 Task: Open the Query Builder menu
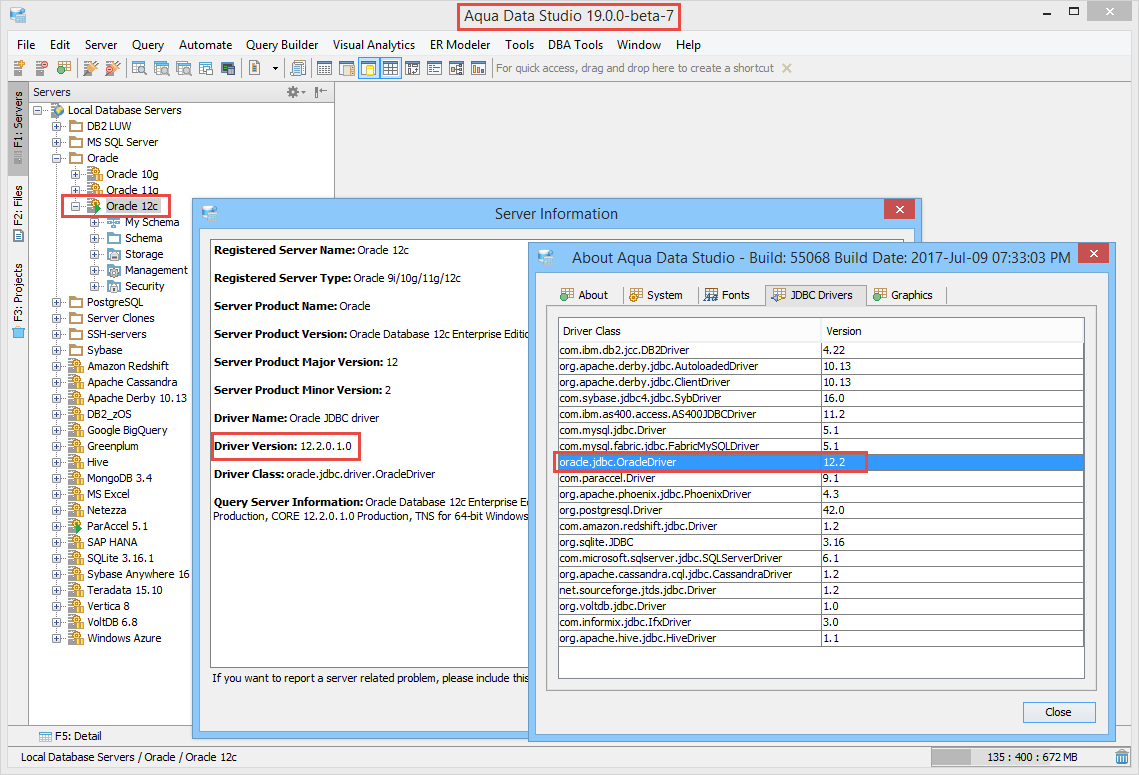[282, 45]
